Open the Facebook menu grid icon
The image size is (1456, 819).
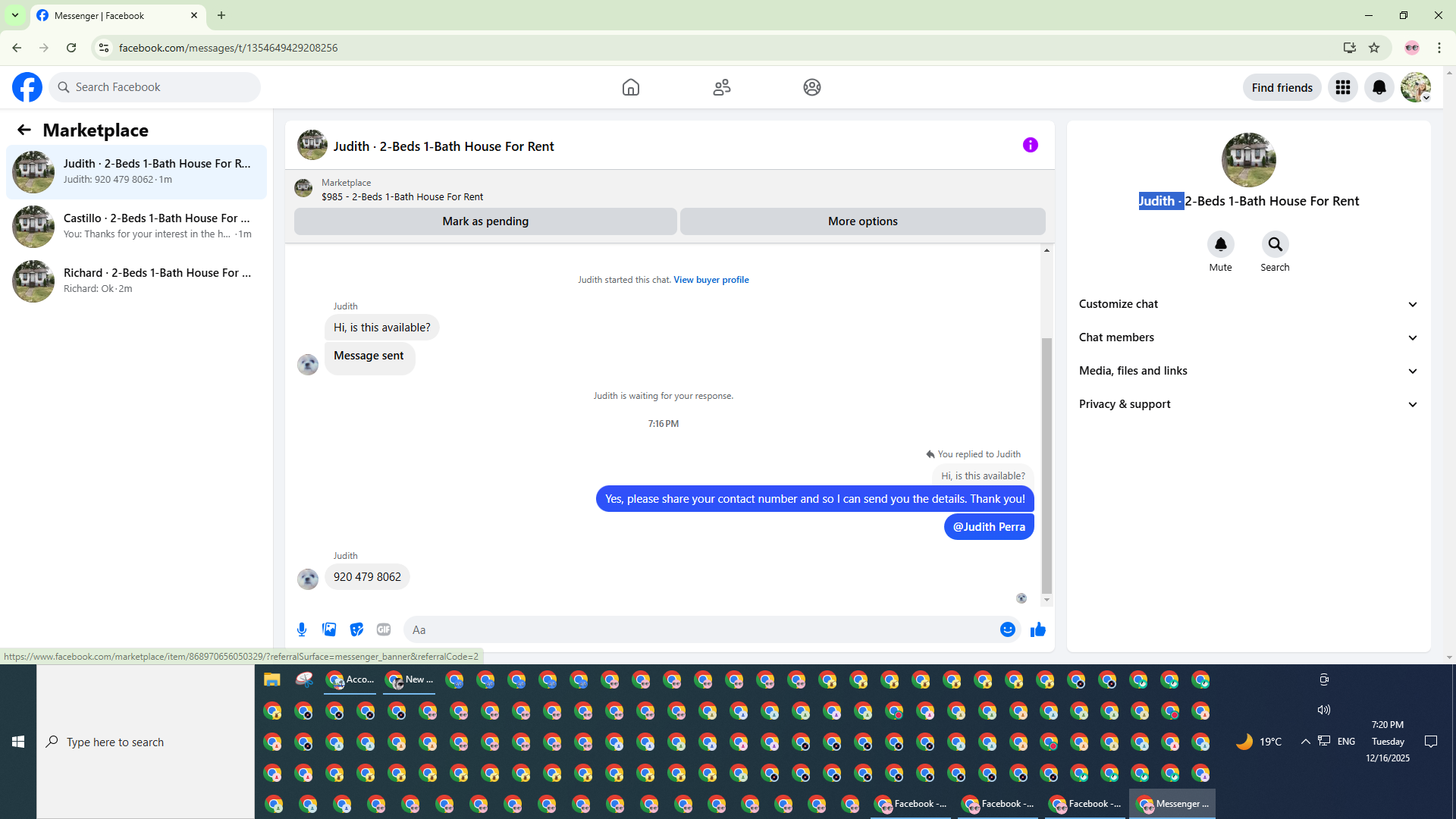click(x=1342, y=87)
